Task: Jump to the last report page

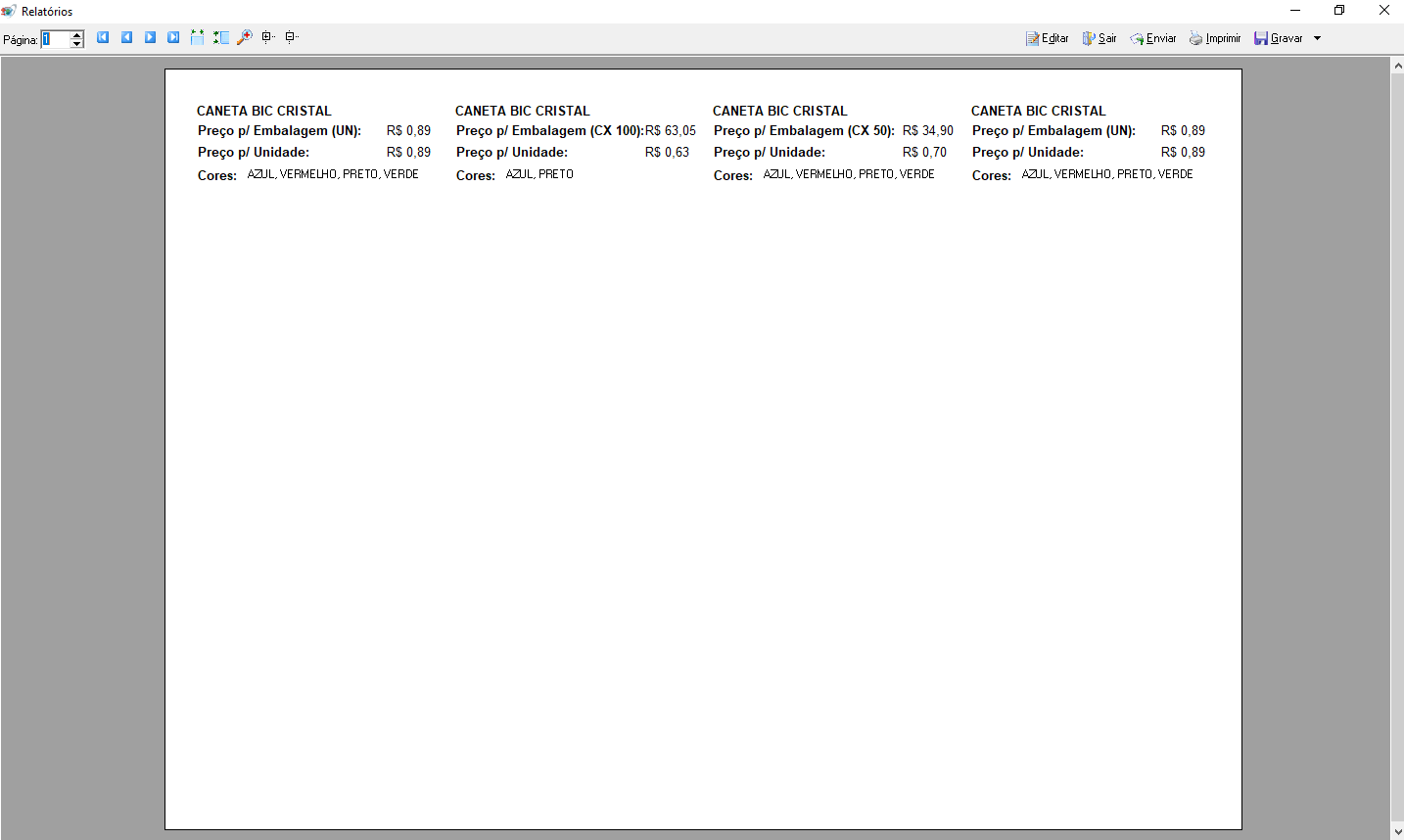Action: coord(173,37)
